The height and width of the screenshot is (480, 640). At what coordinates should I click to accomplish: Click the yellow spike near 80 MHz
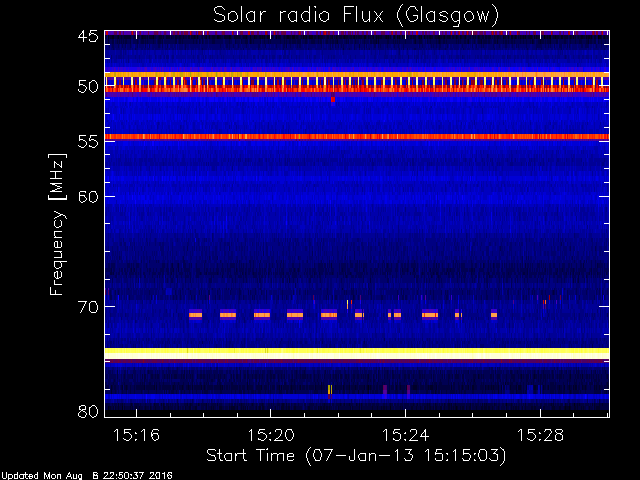330,389
